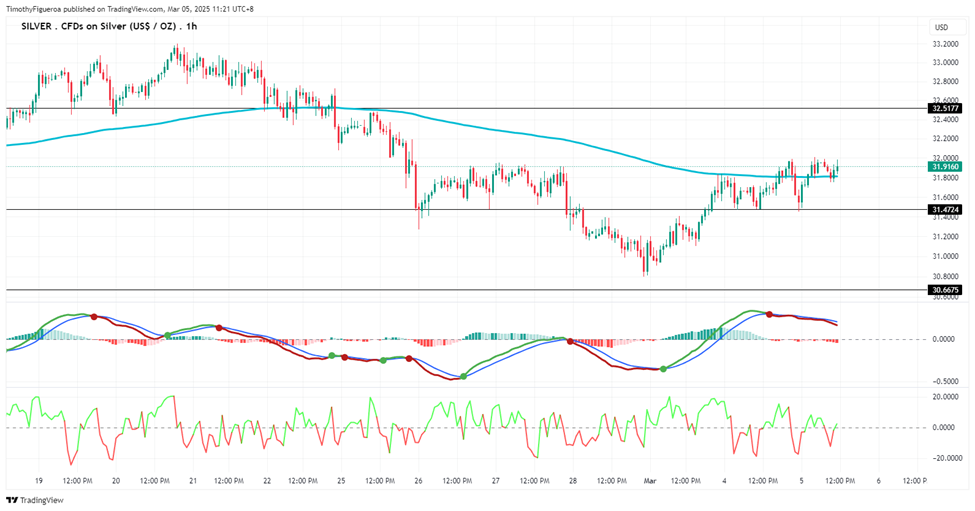Click the -0.5000 MACD scale value
Viewport: 975px width, 511px height.
pos(944,382)
